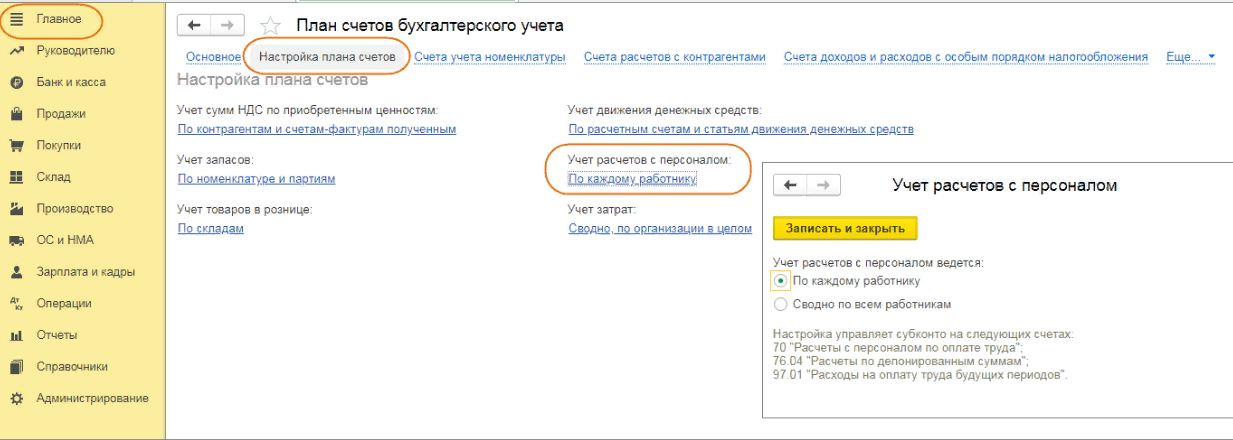Add page to favorites with star icon
Image resolution: width=1233 pixels, height=440 pixels.
[270, 26]
